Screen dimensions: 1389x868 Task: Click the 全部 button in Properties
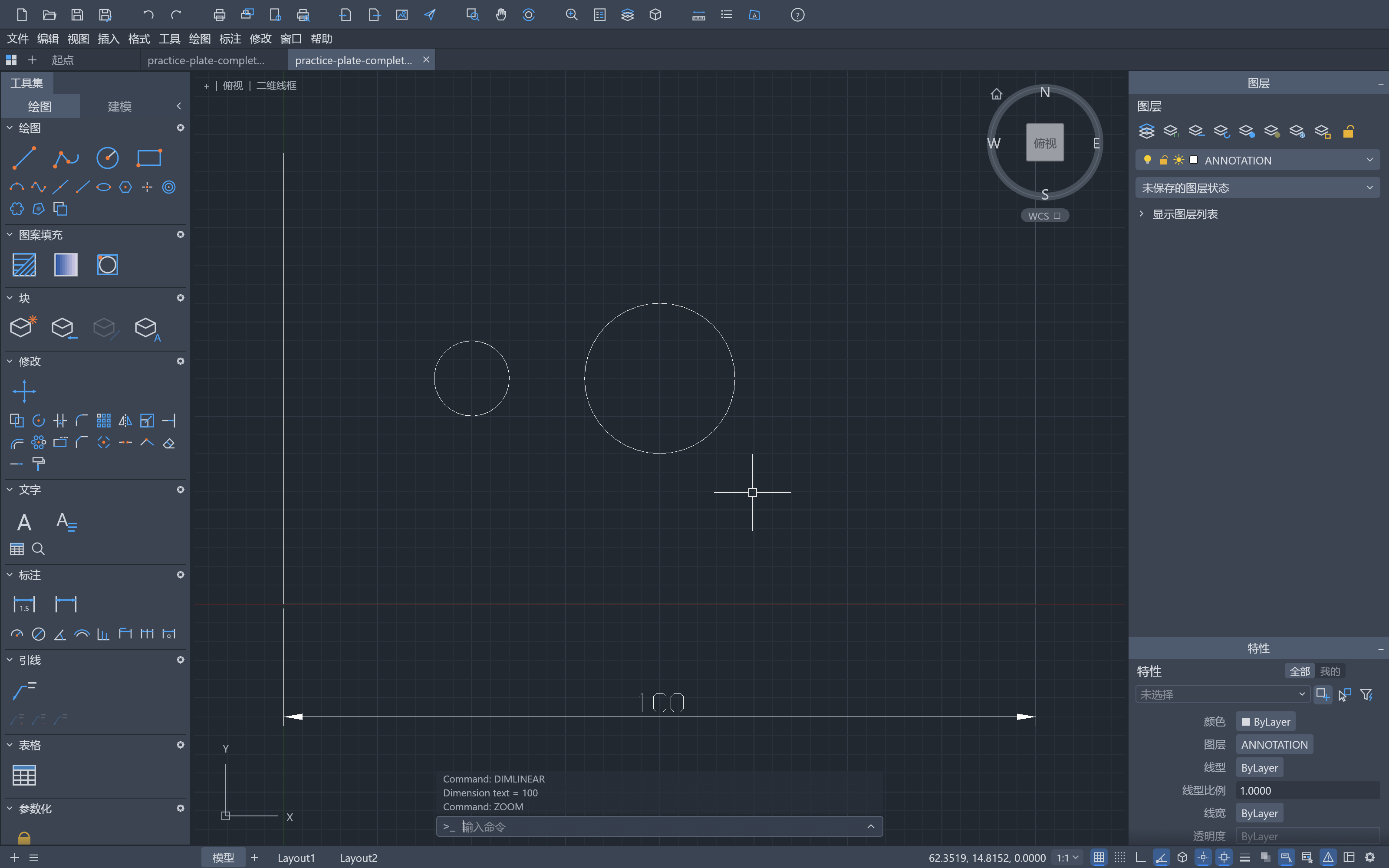coord(1300,671)
